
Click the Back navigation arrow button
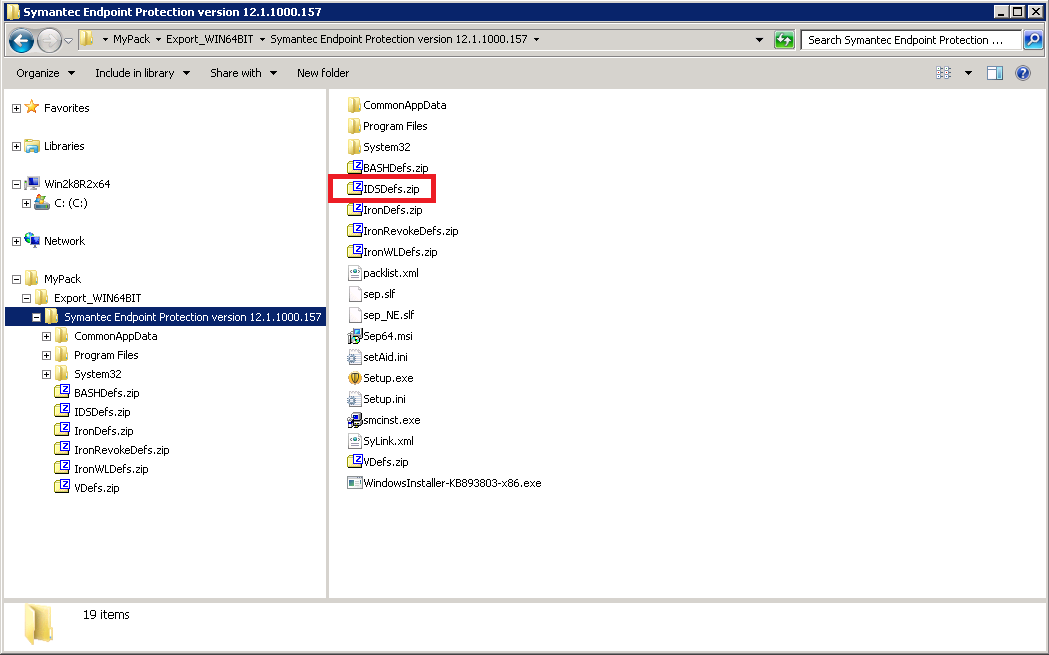(x=21, y=40)
